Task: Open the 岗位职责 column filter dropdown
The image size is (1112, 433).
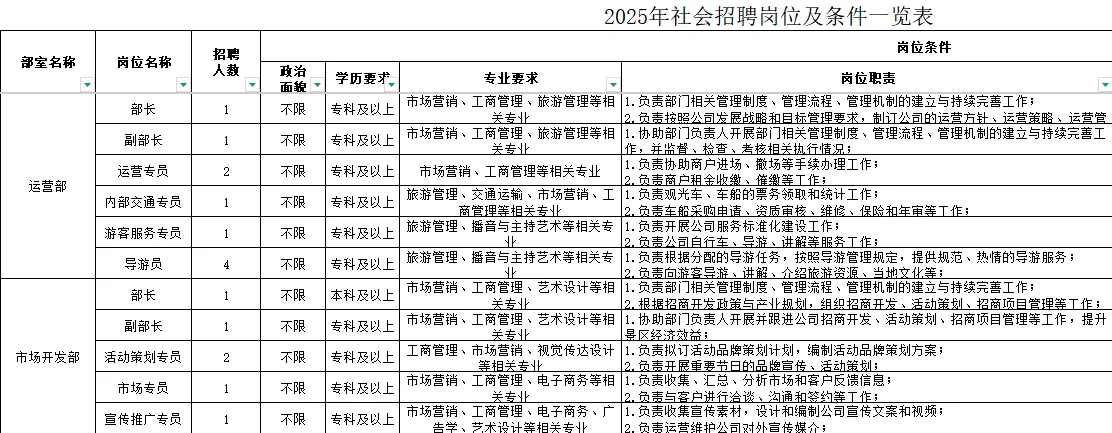Action: [1105, 85]
